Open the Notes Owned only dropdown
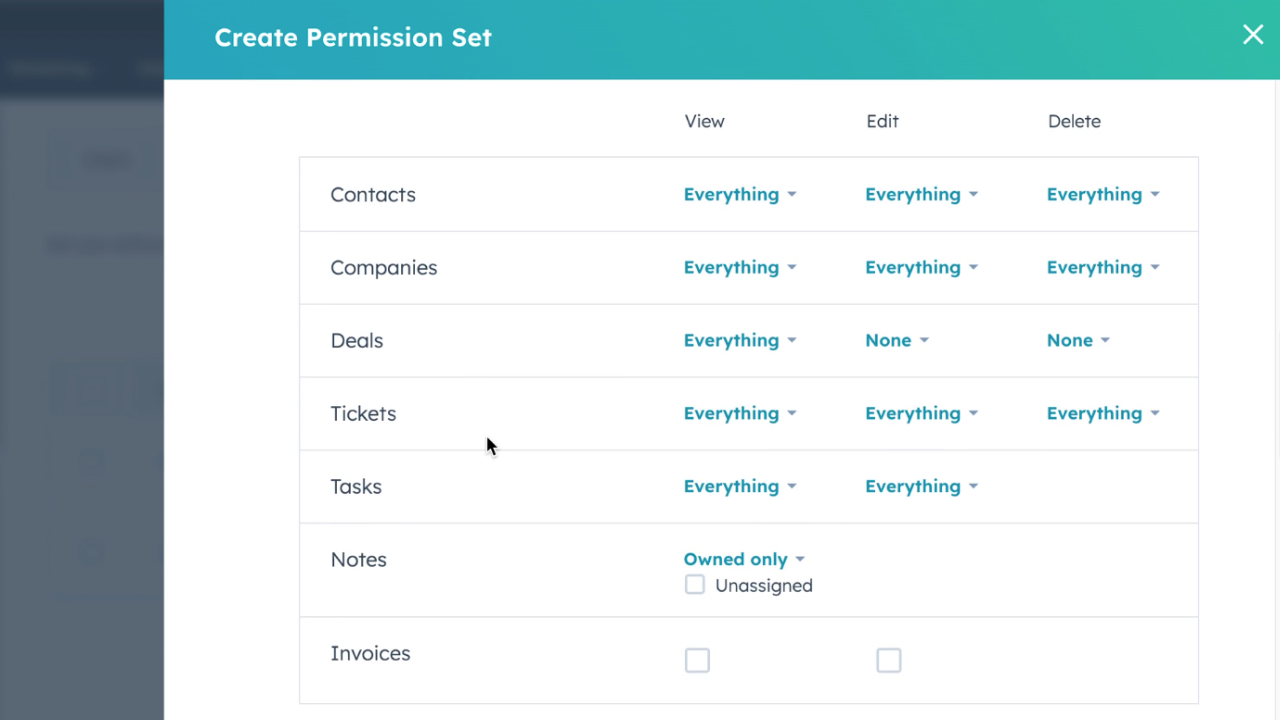The height and width of the screenshot is (720, 1280). [744, 559]
